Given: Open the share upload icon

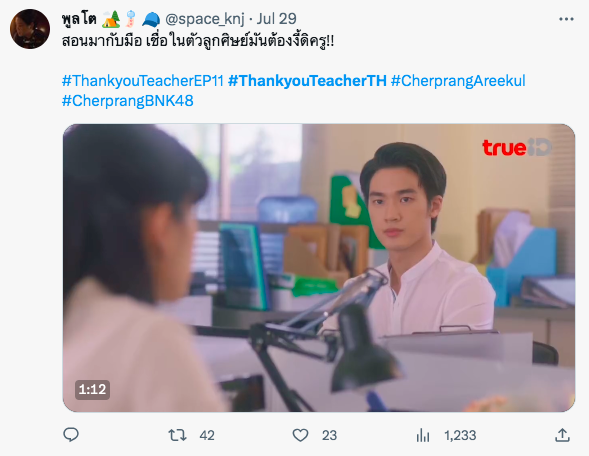Looking at the screenshot, I should click(x=562, y=435).
